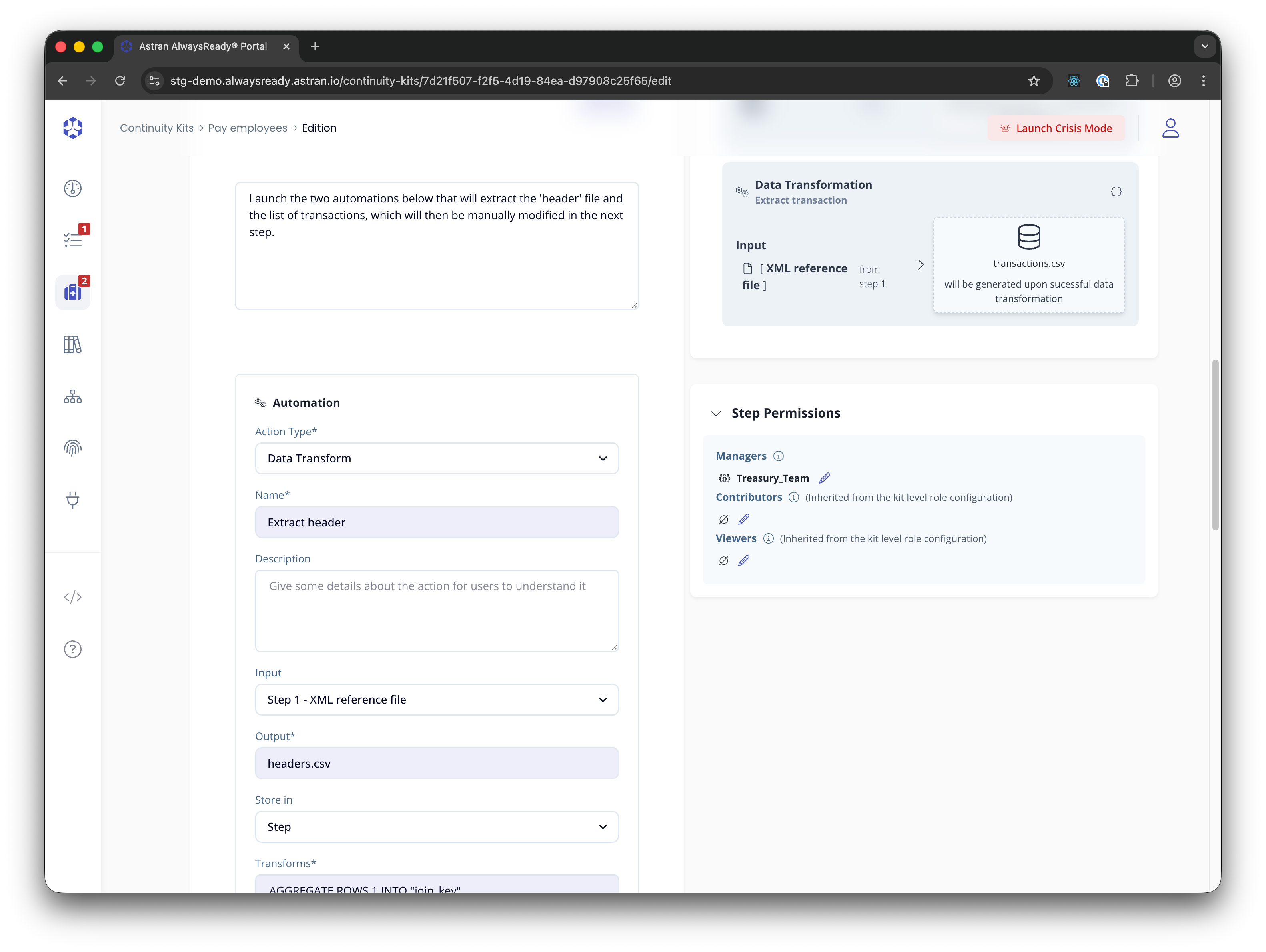Edit Viewers with the pencil icon
The width and height of the screenshot is (1266, 952).
743,561
